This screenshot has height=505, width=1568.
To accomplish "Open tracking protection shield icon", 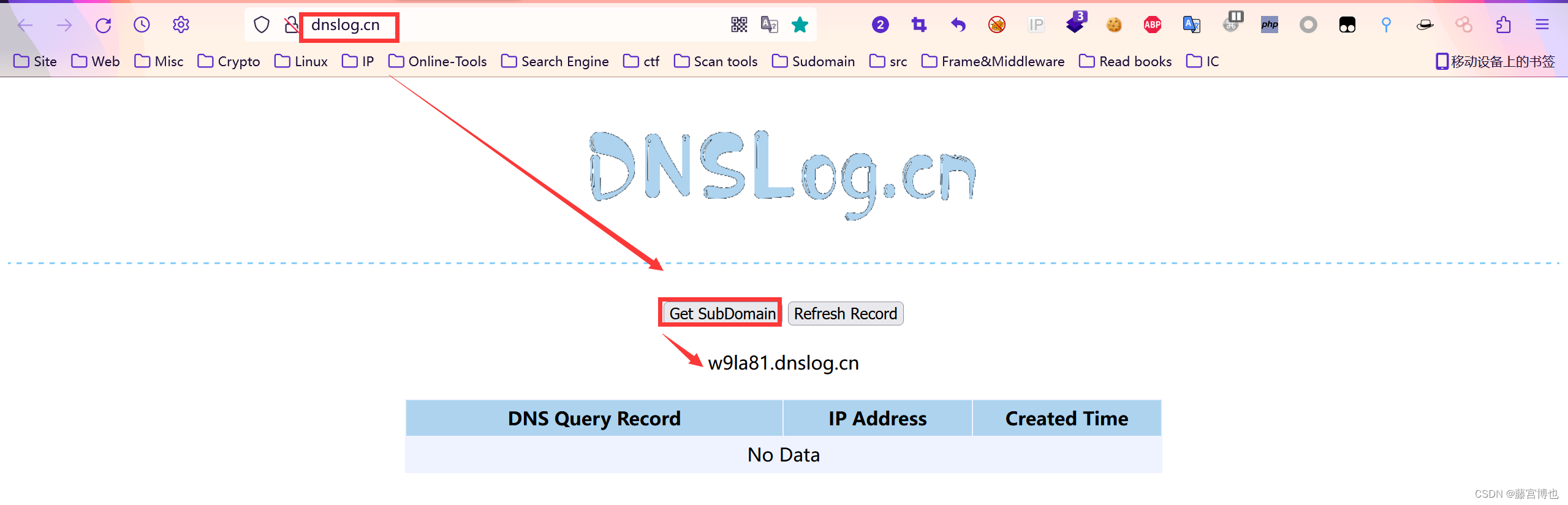I will (x=262, y=25).
